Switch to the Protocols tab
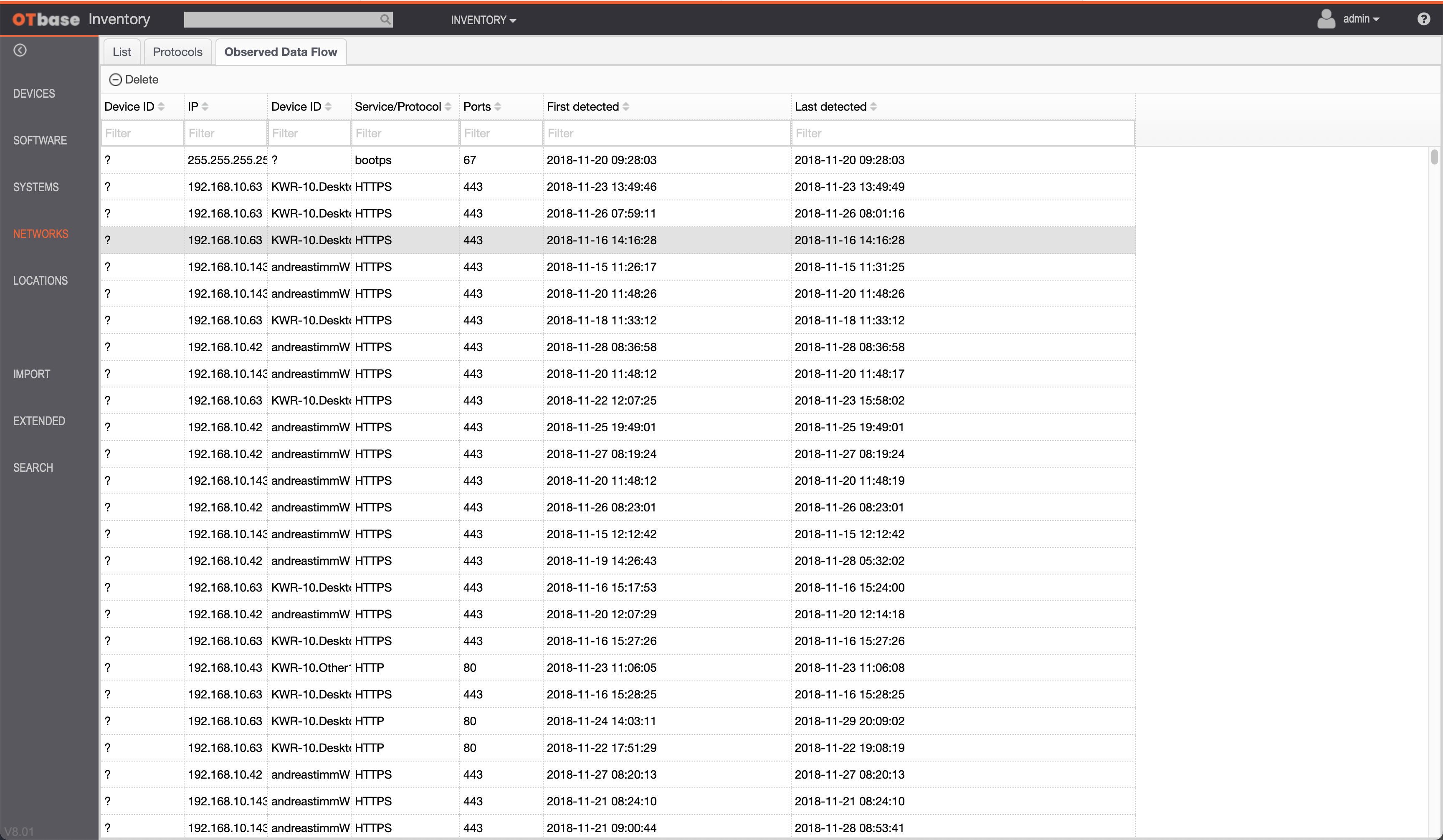Viewport: 1443px width, 840px height. pos(177,52)
